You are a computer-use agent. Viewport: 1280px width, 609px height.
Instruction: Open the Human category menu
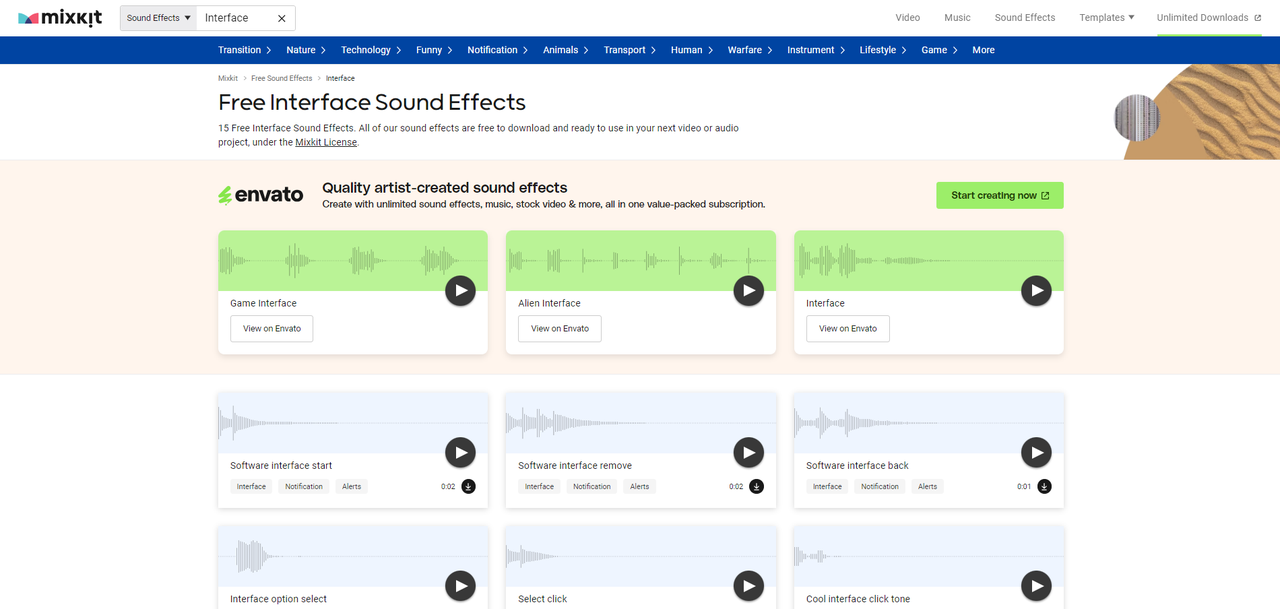[692, 50]
